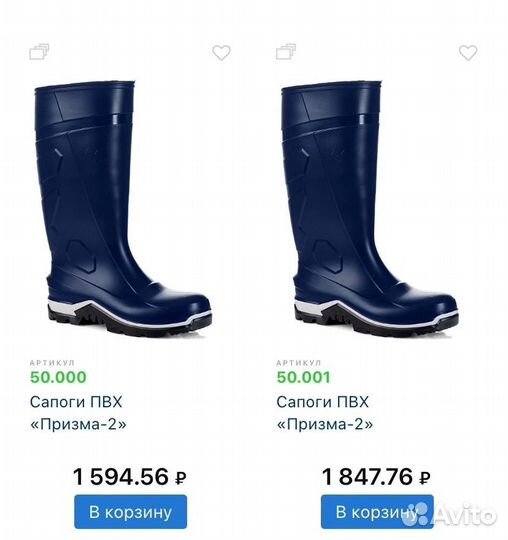The height and width of the screenshot is (540, 508).
Task: Click the ruble sign next to 1 847.76
Action: [425, 478]
